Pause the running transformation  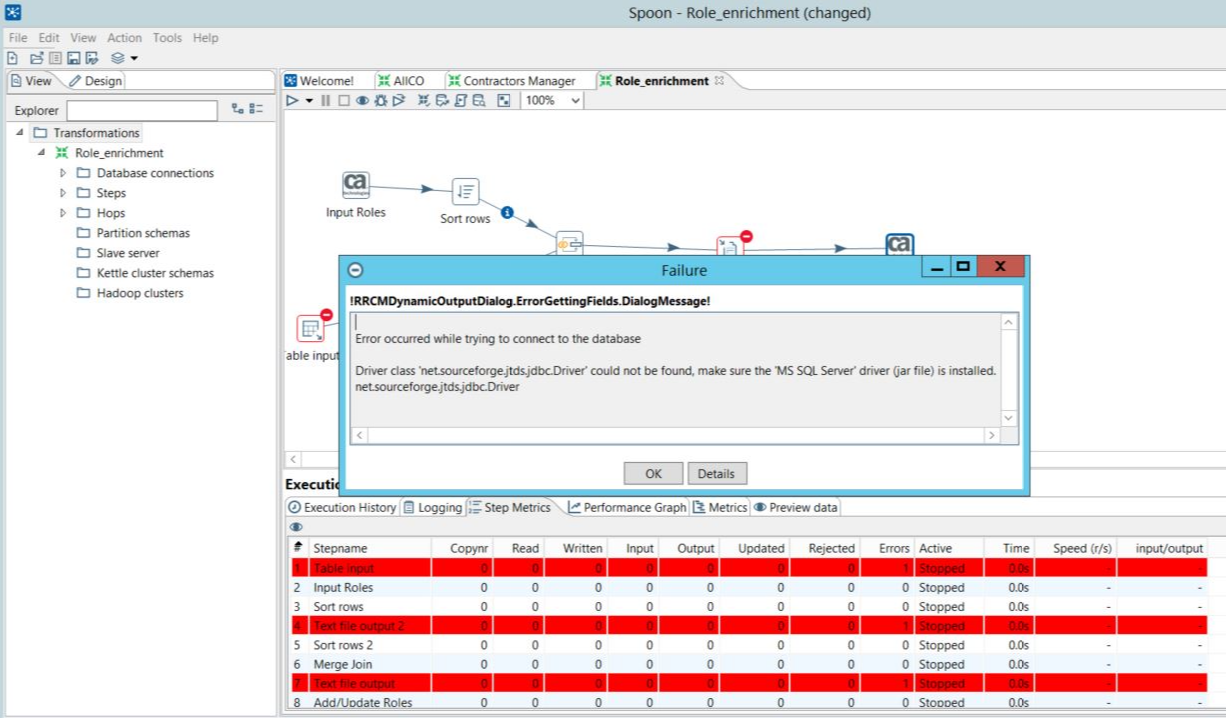coord(325,101)
